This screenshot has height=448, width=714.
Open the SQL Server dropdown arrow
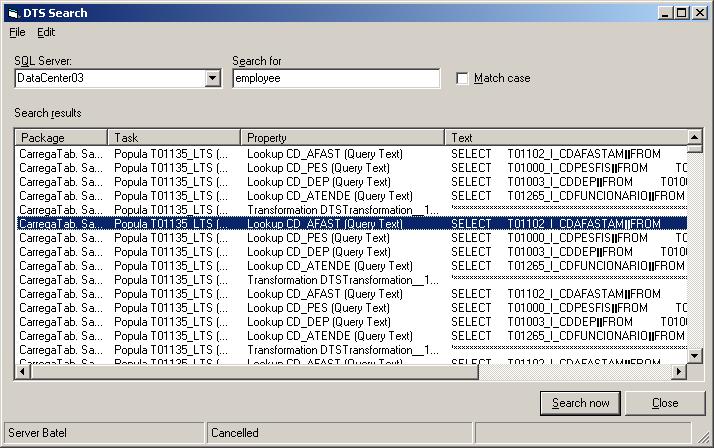[x=212, y=78]
